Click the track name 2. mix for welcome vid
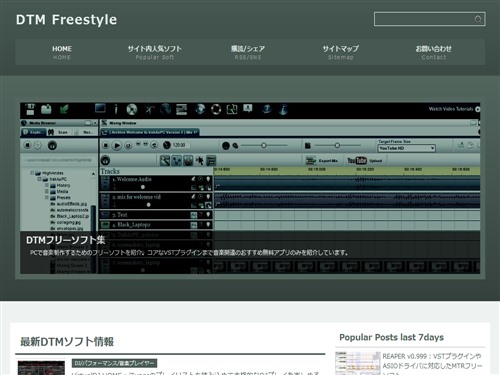The width and height of the screenshot is (500, 375). click(x=137, y=197)
